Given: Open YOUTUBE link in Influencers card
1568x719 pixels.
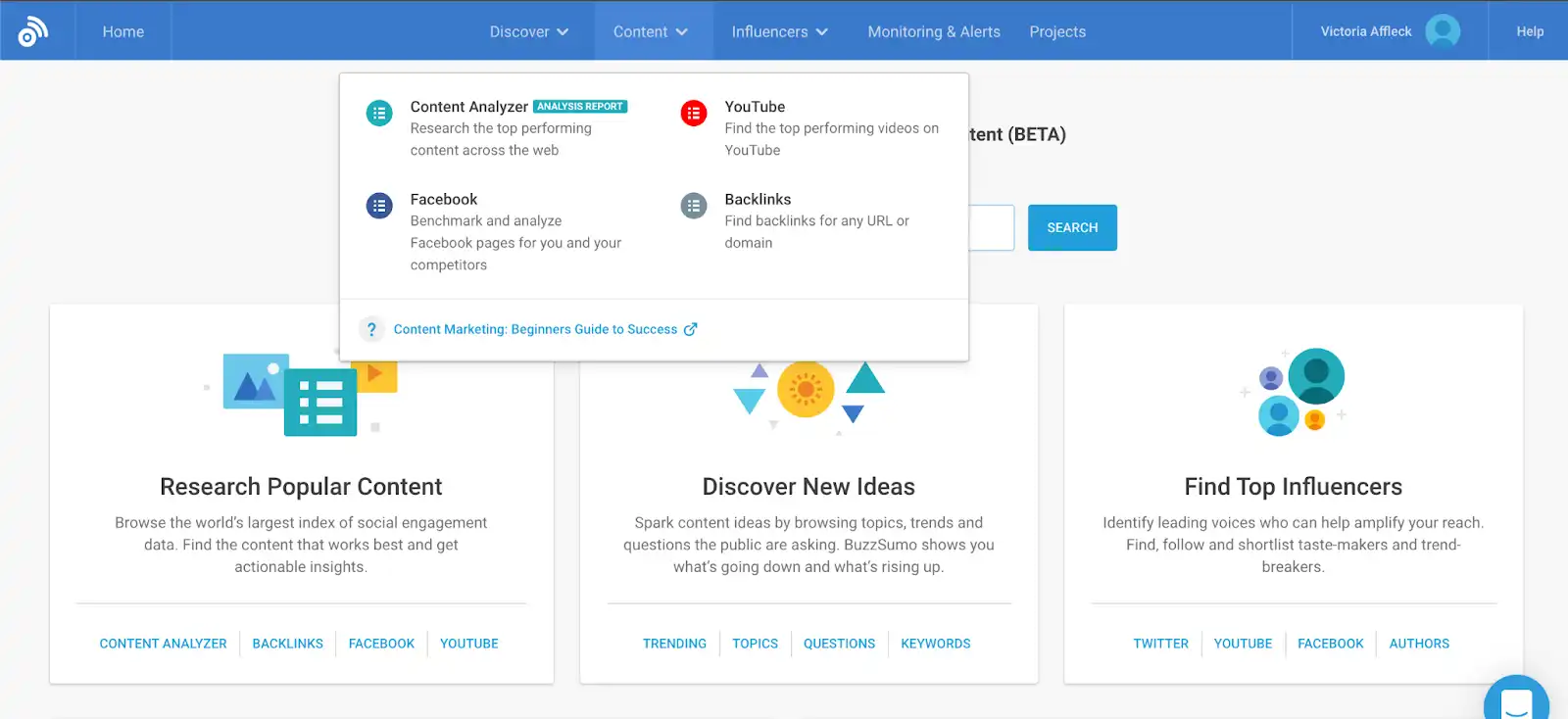Looking at the screenshot, I should [x=1243, y=644].
